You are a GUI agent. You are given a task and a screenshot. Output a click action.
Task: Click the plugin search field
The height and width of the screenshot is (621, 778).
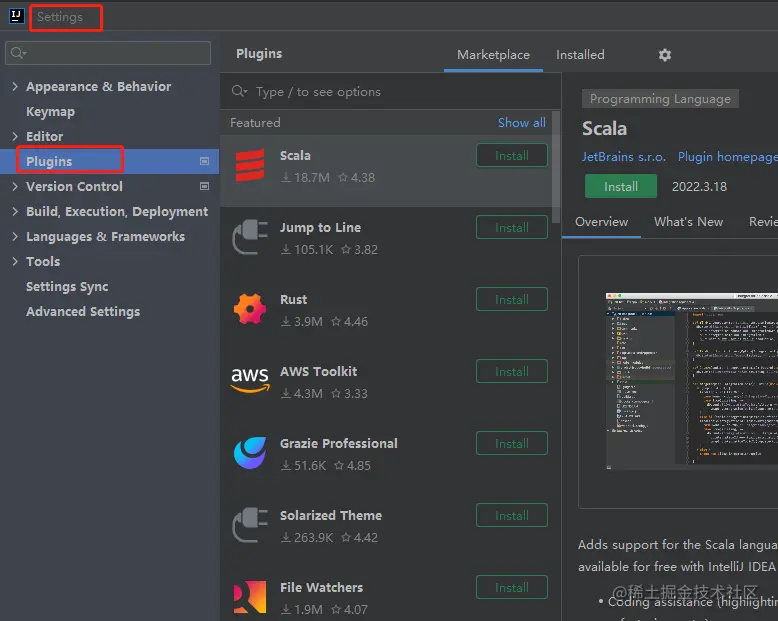point(390,91)
